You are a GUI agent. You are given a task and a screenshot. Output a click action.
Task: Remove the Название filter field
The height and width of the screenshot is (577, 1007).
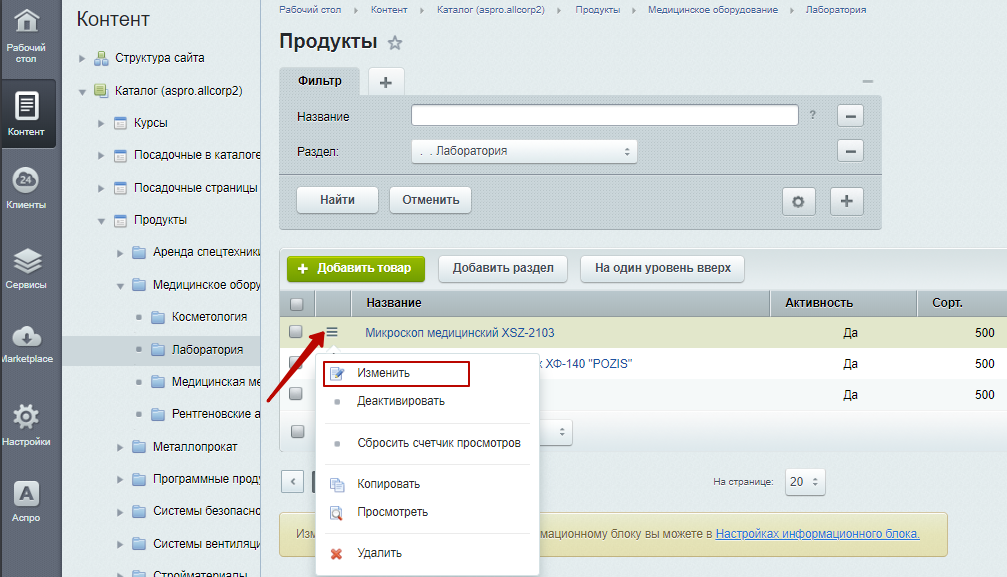click(850, 116)
